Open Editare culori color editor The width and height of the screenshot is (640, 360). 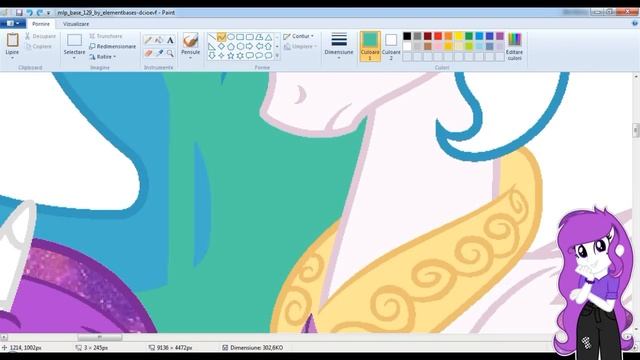pyautogui.click(x=514, y=47)
